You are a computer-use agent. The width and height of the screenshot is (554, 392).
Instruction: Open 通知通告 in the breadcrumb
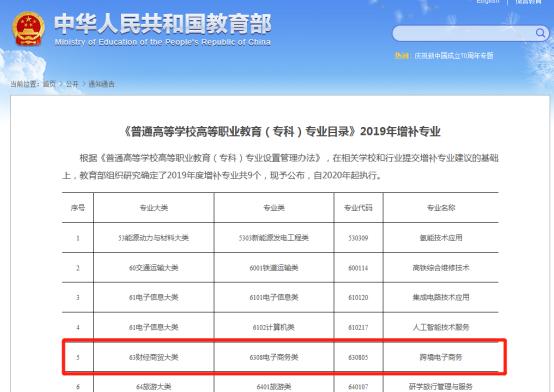pyautogui.click(x=101, y=84)
